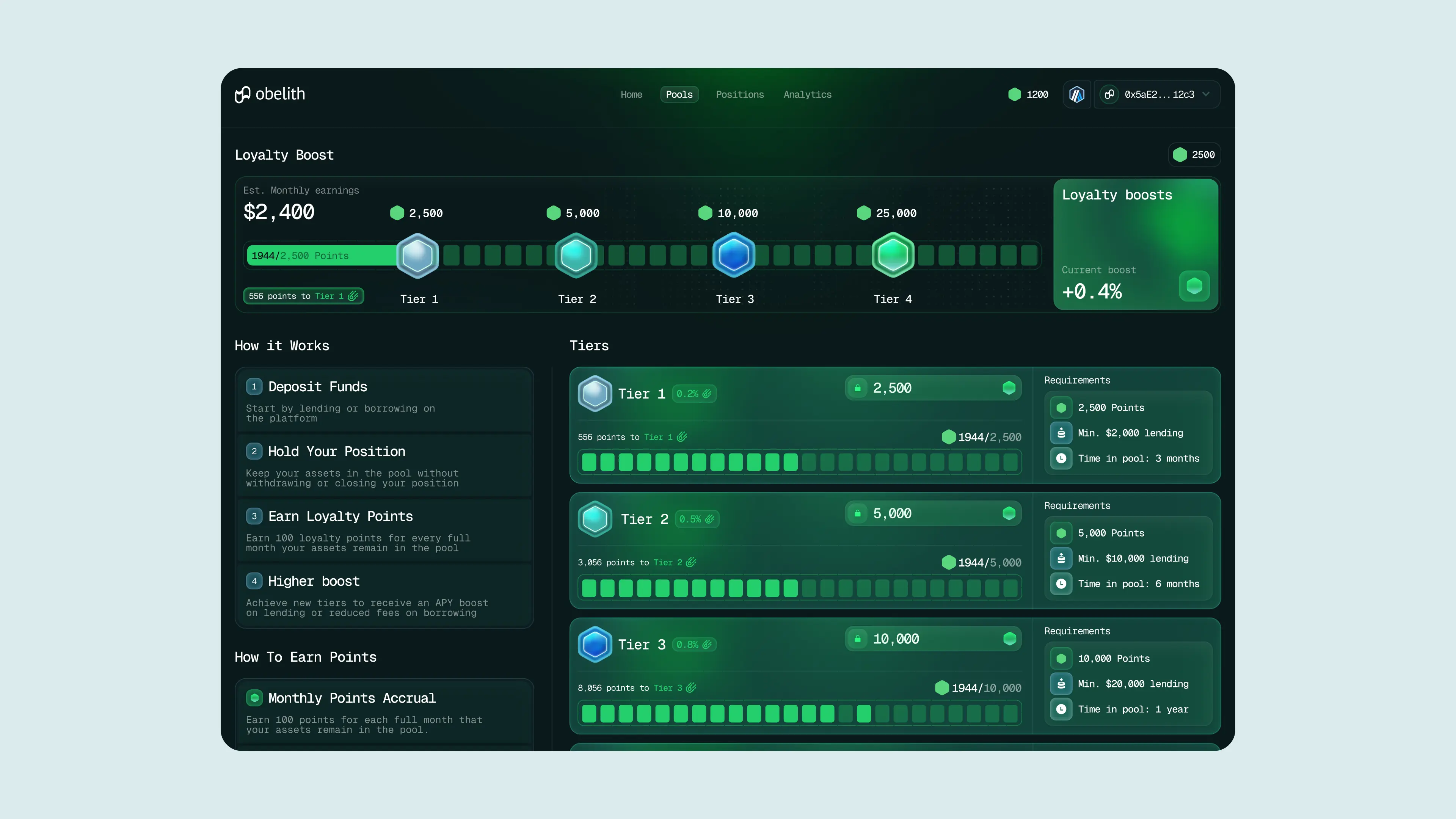This screenshot has height=819, width=1456.
Task: Click the 'Min. $20,000 lending' requirement
Action: [x=1133, y=684]
